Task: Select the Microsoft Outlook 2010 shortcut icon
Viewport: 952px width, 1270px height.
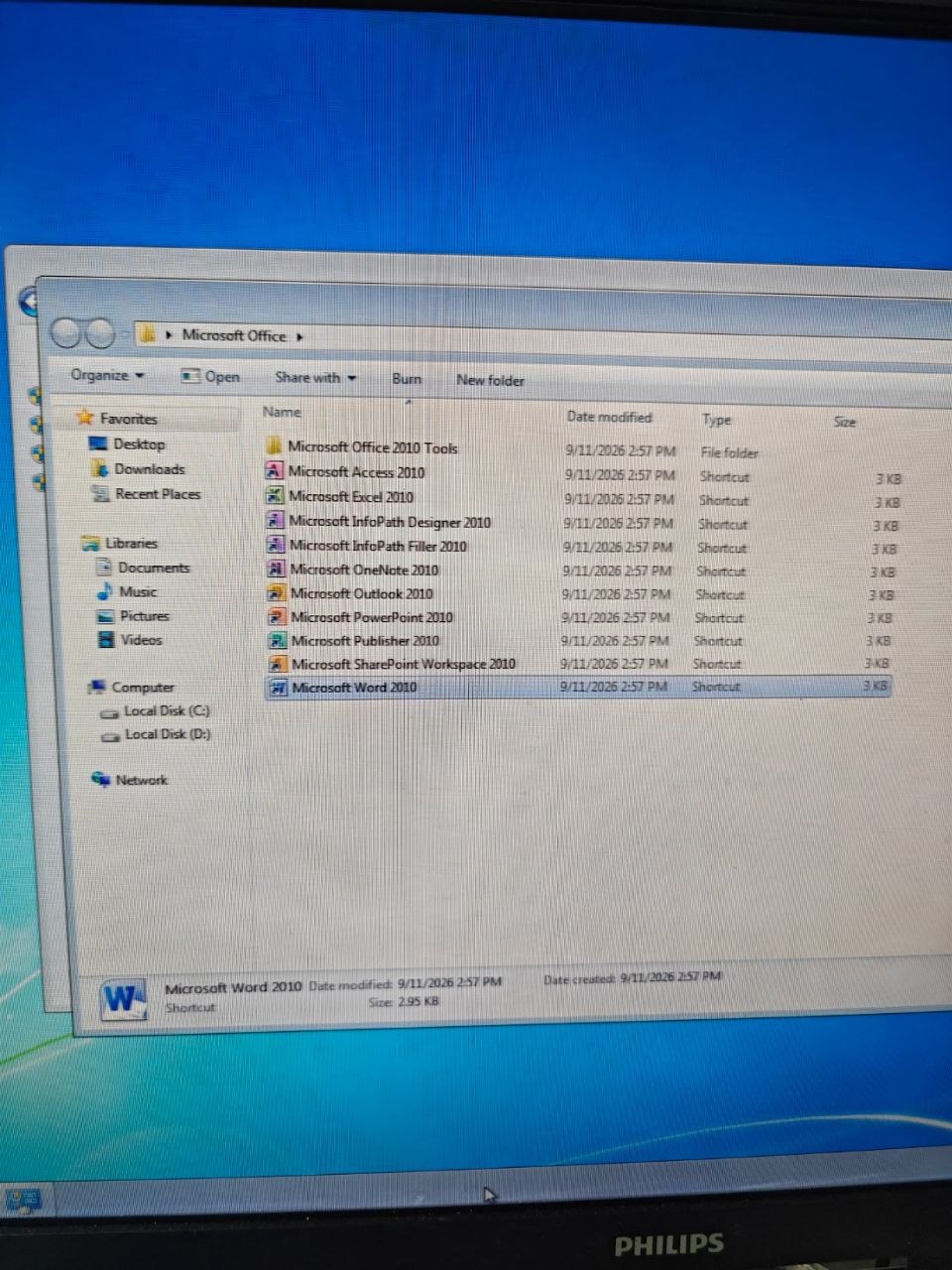Action: coord(277,593)
